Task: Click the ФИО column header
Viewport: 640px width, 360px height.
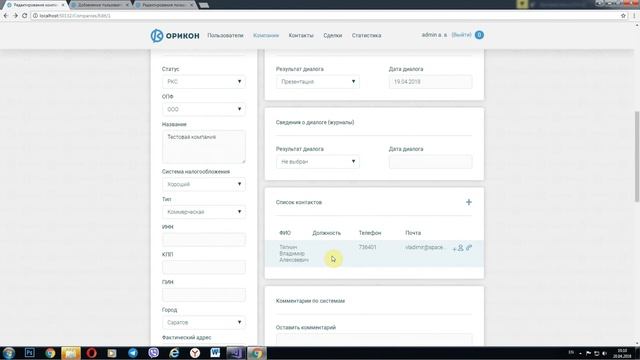Action: click(285, 233)
